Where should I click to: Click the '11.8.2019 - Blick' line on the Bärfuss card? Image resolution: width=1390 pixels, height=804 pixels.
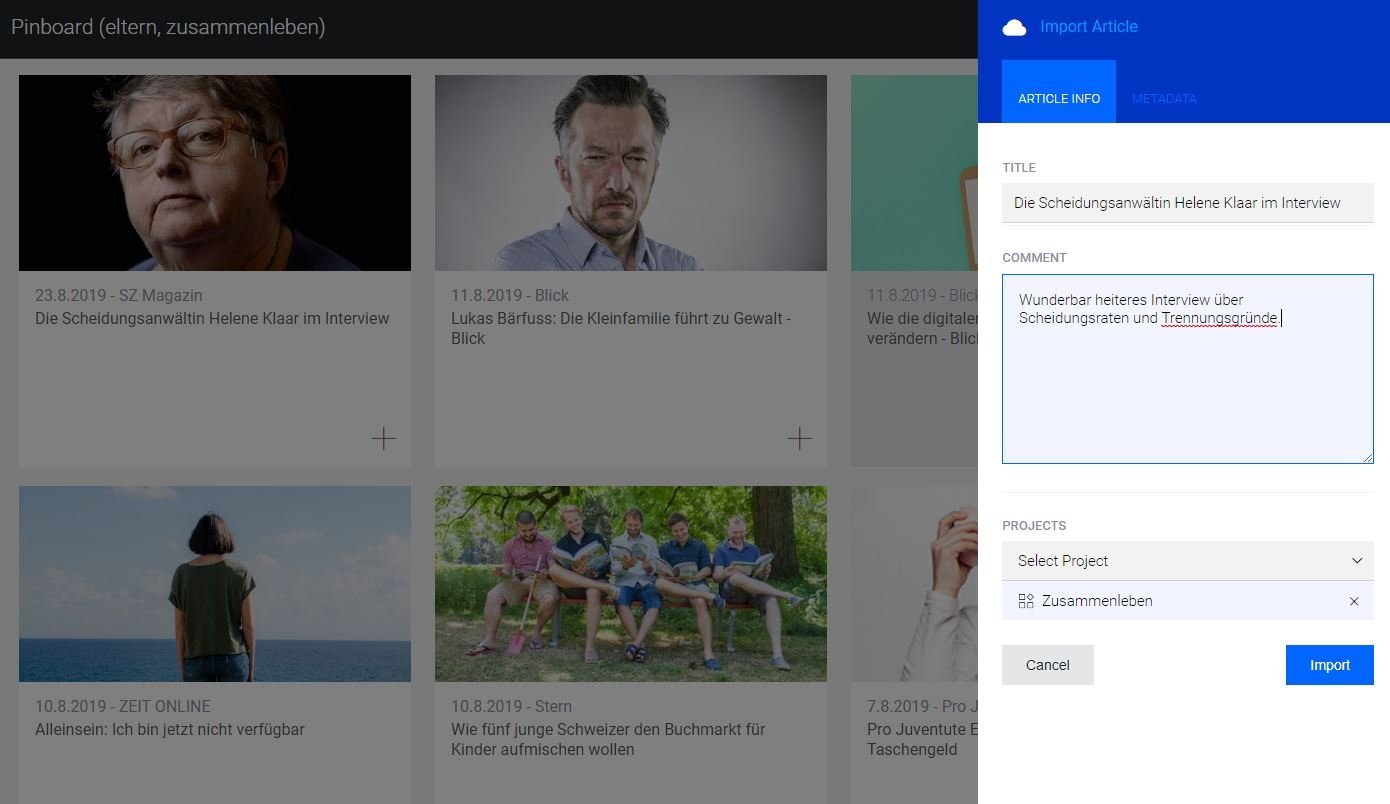[x=510, y=295]
